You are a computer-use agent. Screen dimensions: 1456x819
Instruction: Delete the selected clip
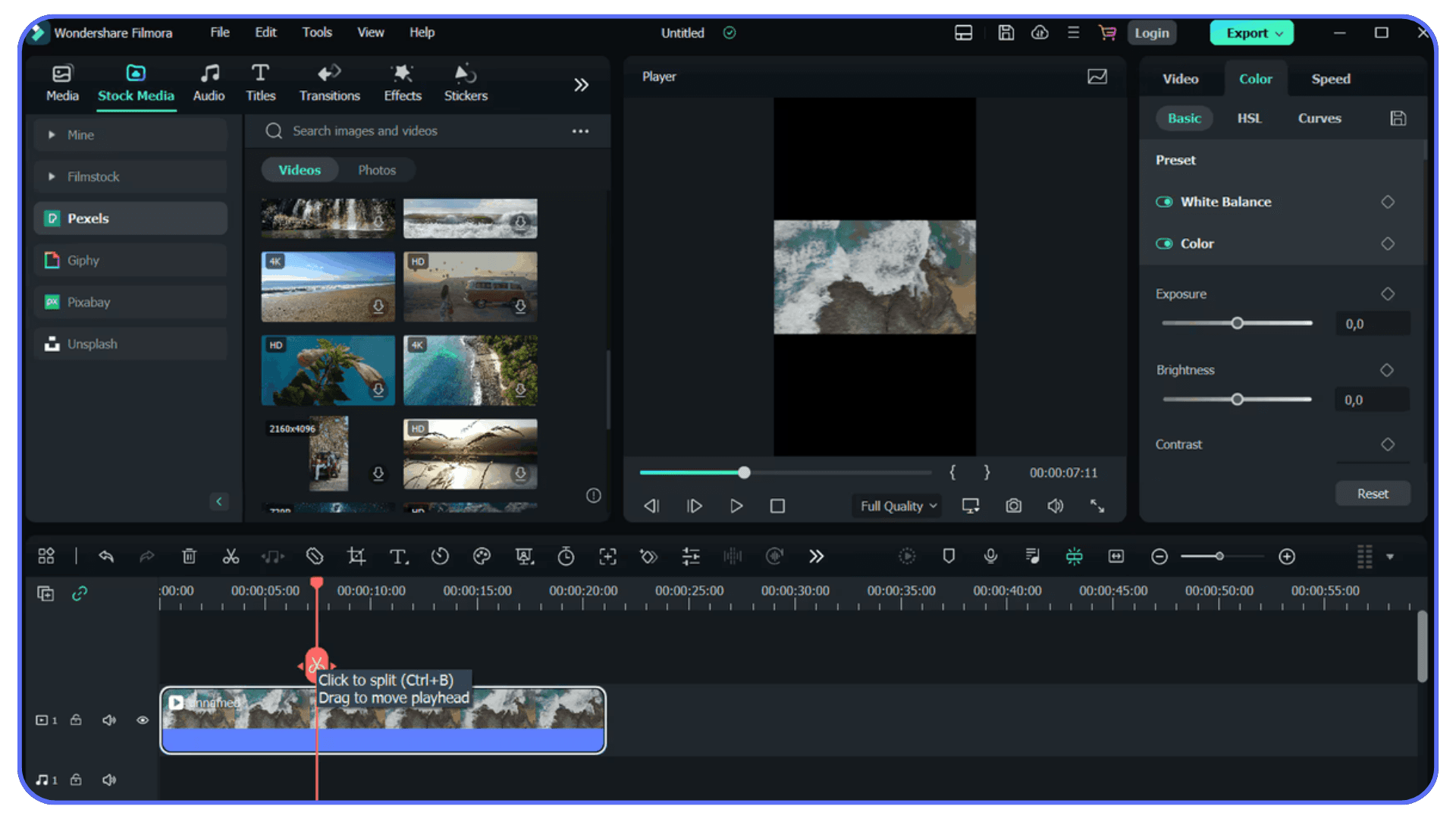pyautogui.click(x=189, y=557)
